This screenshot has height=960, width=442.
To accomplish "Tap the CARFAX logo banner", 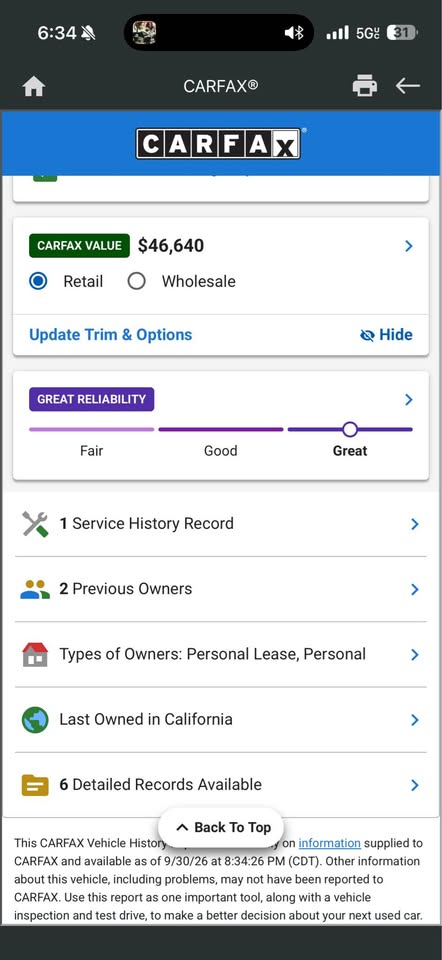I will tap(218, 143).
